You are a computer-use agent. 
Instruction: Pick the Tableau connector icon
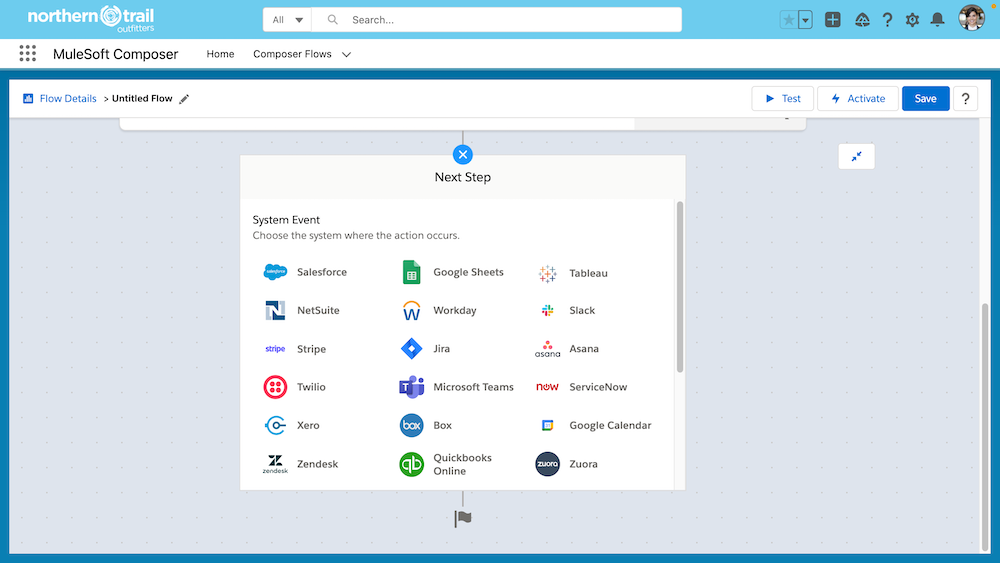coord(547,274)
